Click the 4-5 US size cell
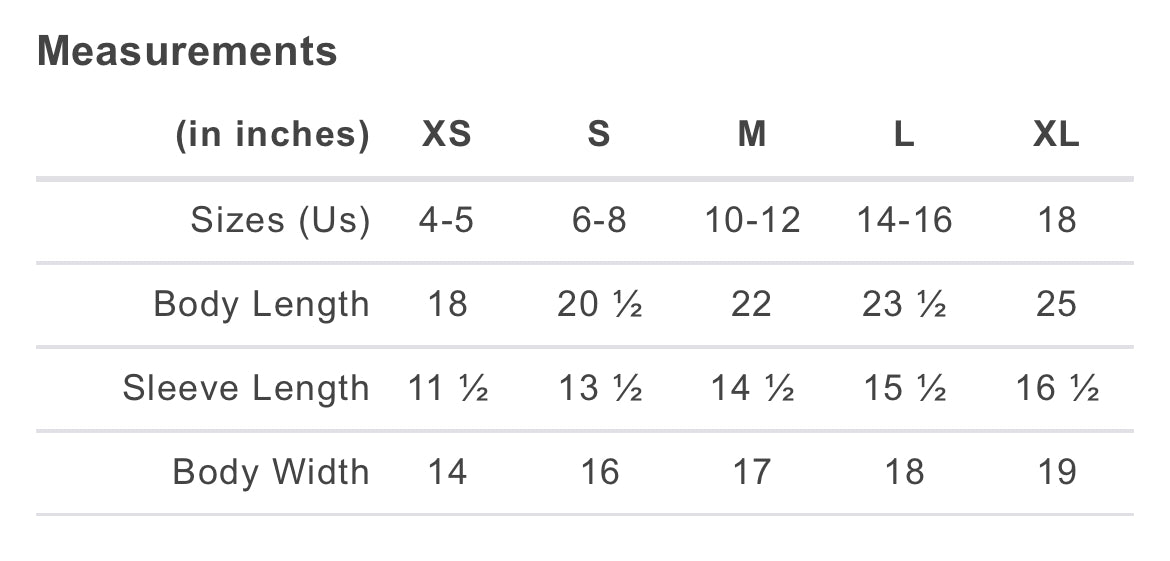The height and width of the screenshot is (561, 1170). click(x=446, y=220)
